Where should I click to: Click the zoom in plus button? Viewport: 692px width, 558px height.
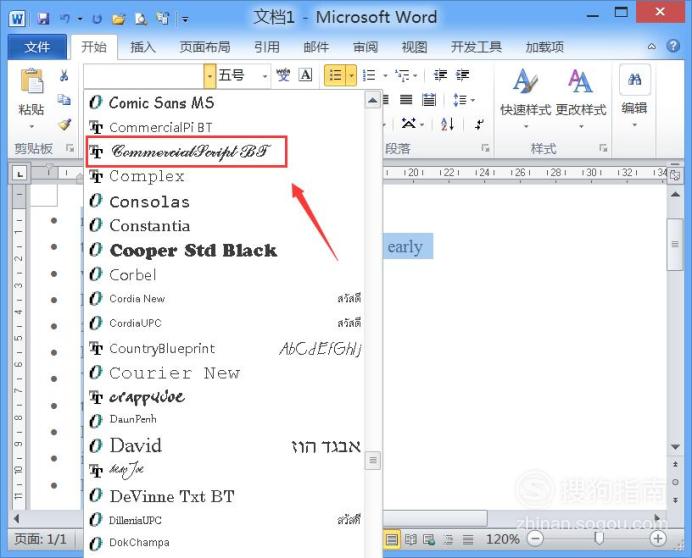[658, 539]
